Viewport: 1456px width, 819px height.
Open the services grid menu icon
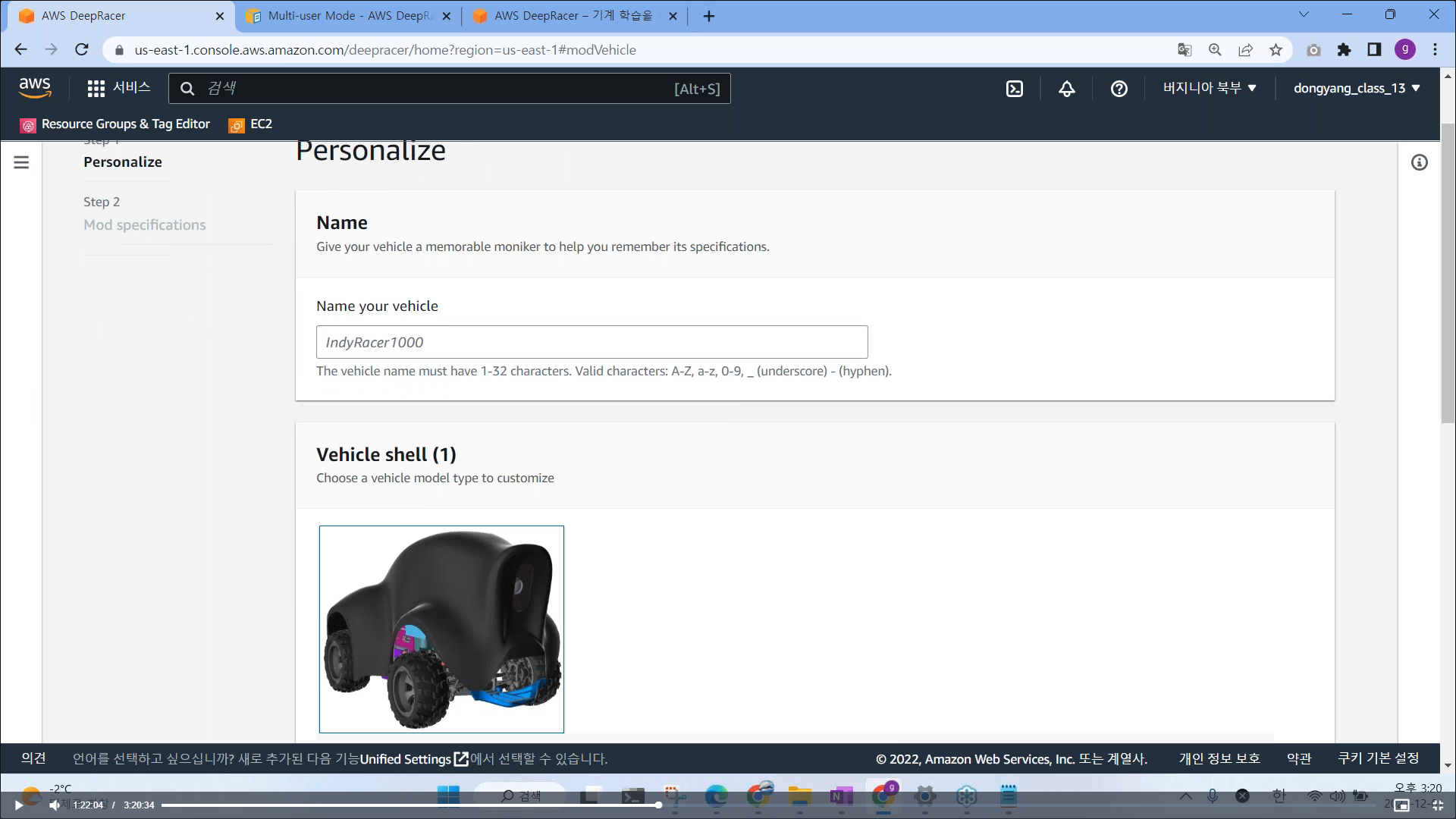coord(96,89)
